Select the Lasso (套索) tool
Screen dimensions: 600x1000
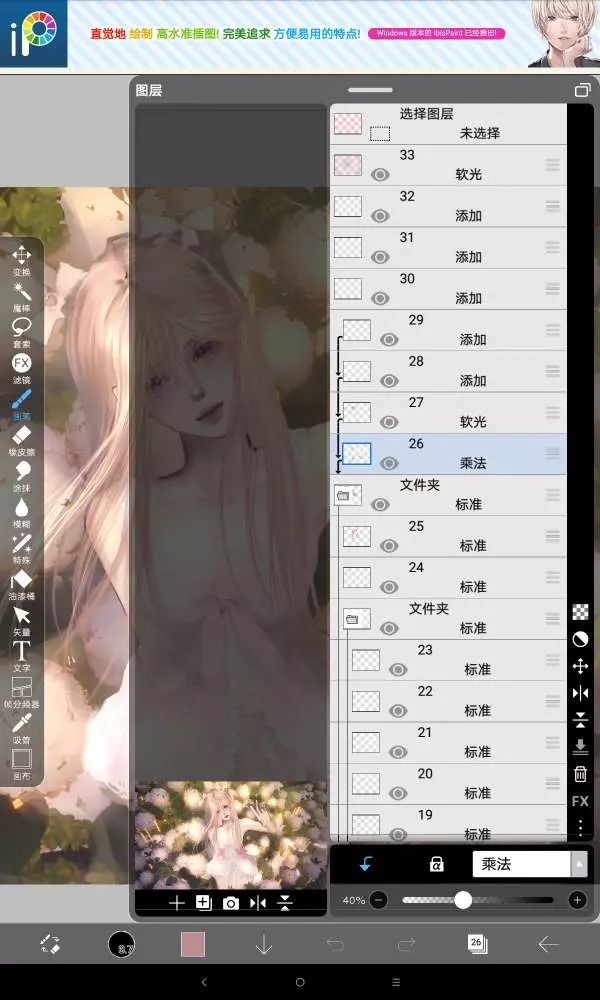click(22, 332)
